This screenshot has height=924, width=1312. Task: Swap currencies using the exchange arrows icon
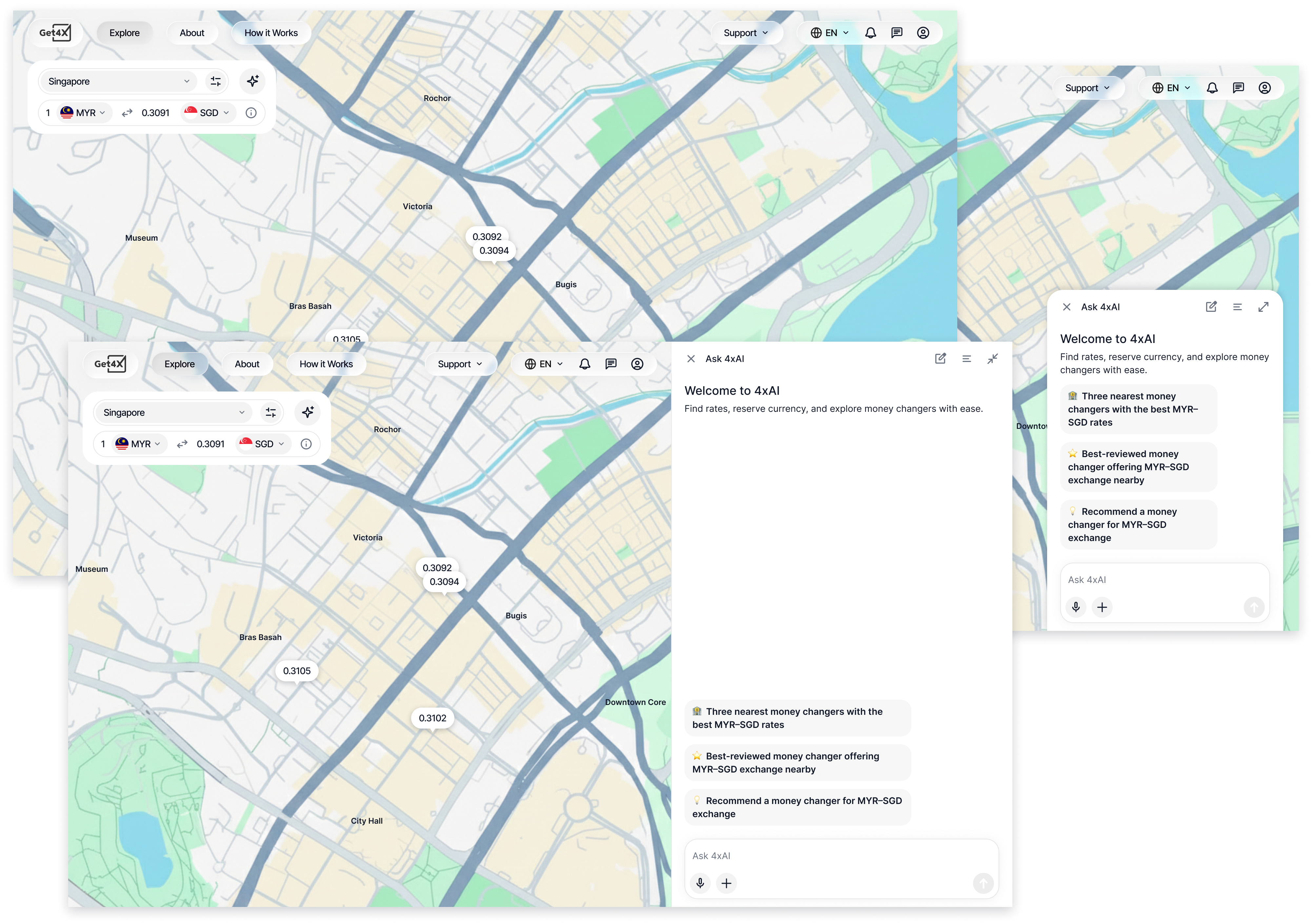(x=182, y=443)
